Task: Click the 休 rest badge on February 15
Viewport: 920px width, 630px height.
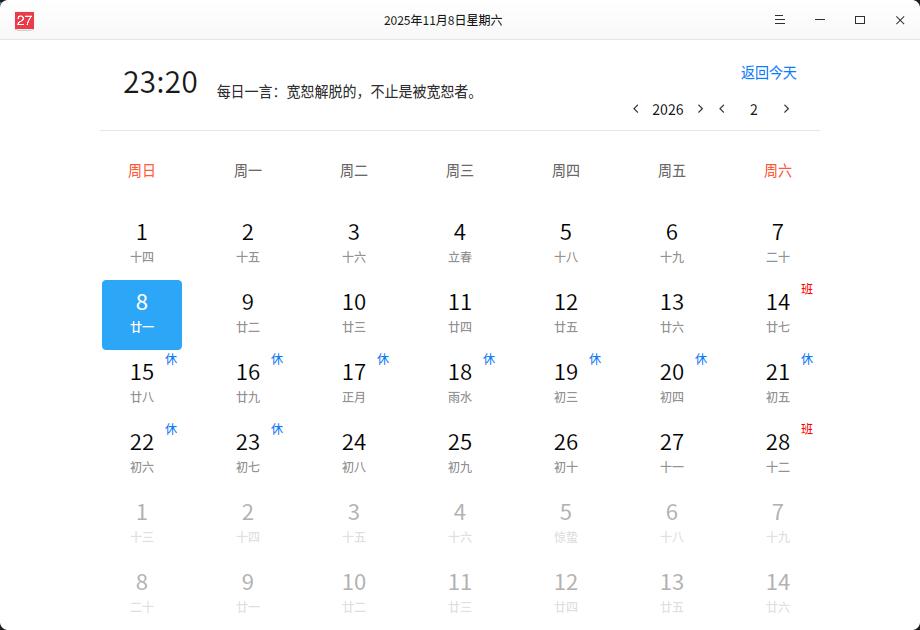Action: point(171,359)
